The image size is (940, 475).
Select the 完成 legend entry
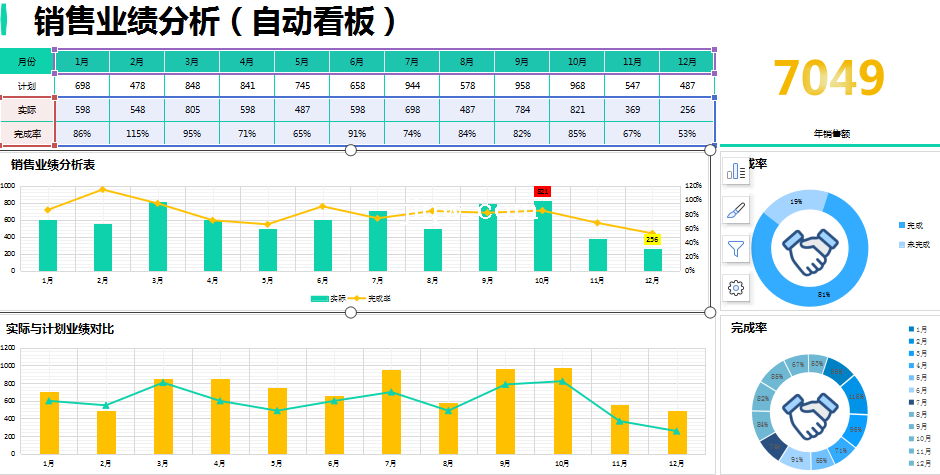[914, 225]
